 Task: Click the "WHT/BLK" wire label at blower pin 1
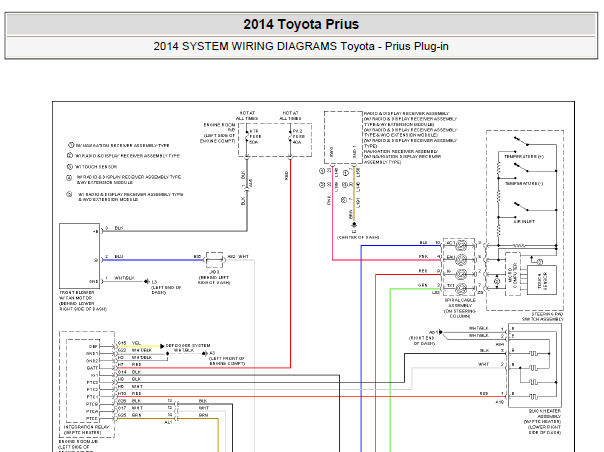[x=124, y=278]
